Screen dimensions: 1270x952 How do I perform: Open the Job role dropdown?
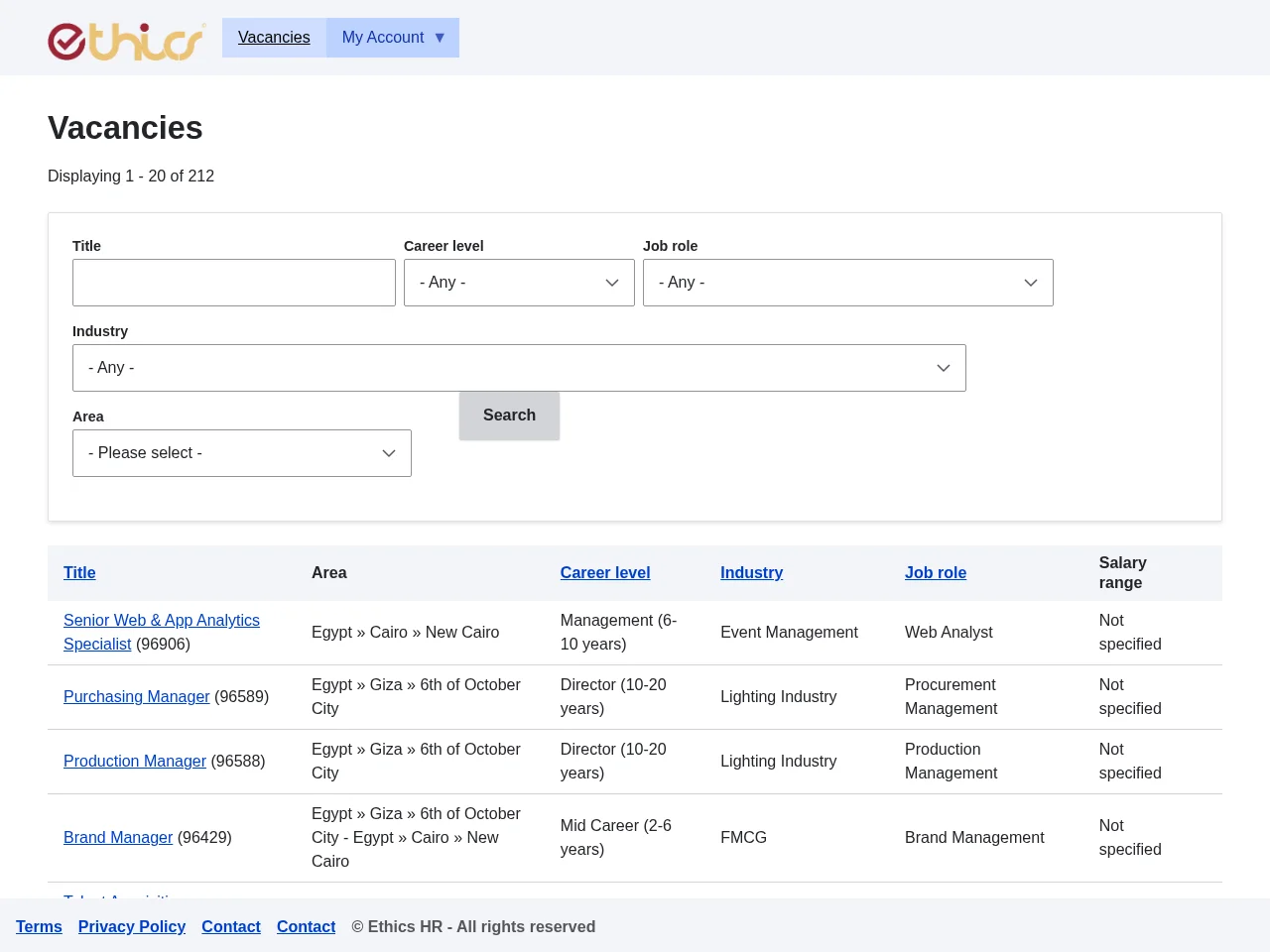pos(848,283)
